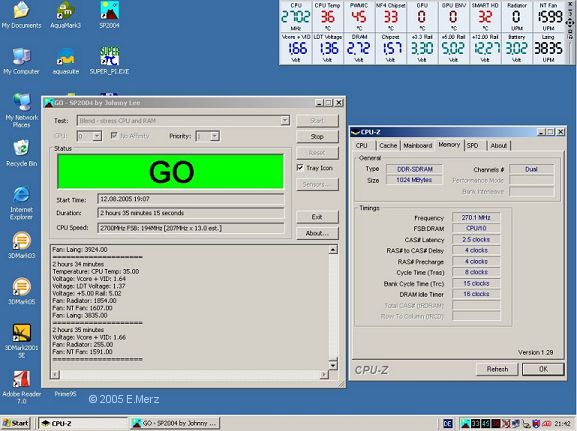Toggle the No Affinity checkbox
This screenshot has height=431, width=577.
(x=114, y=136)
